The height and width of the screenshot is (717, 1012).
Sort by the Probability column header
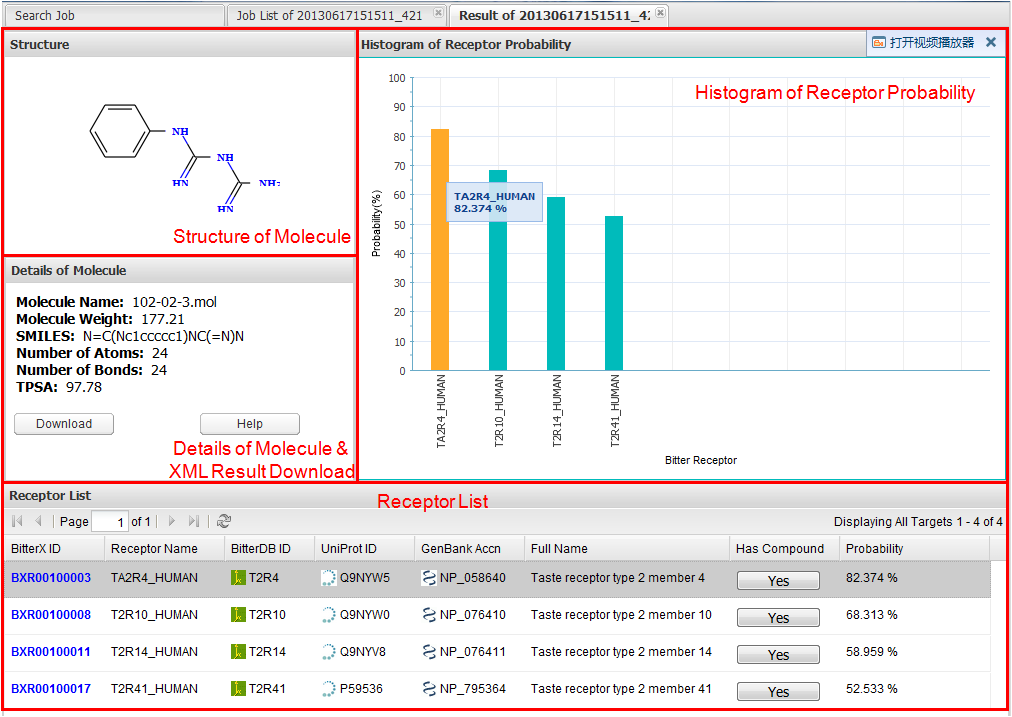coord(874,549)
